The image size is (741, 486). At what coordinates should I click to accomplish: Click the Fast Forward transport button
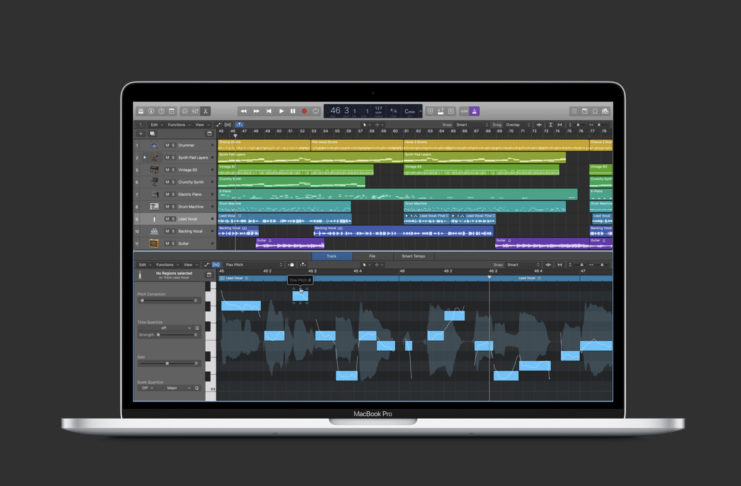pos(256,111)
